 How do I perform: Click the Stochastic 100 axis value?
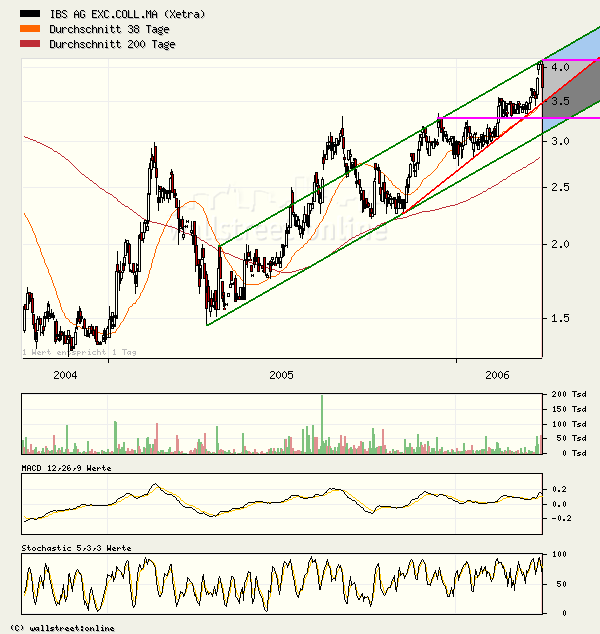tap(559, 554)
